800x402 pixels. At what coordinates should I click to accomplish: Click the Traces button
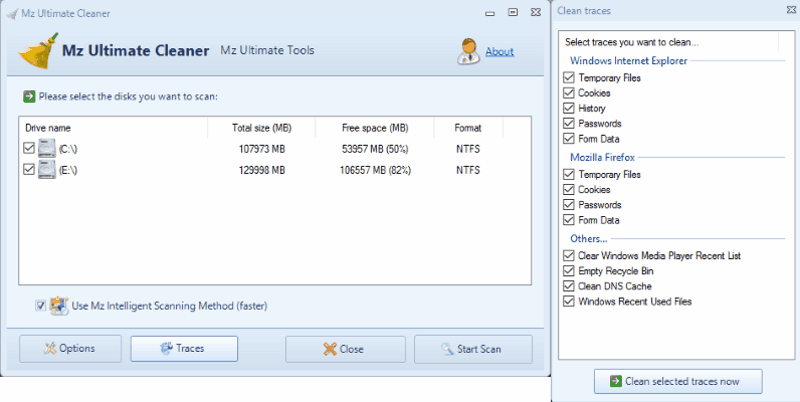[x=184, y=349]
